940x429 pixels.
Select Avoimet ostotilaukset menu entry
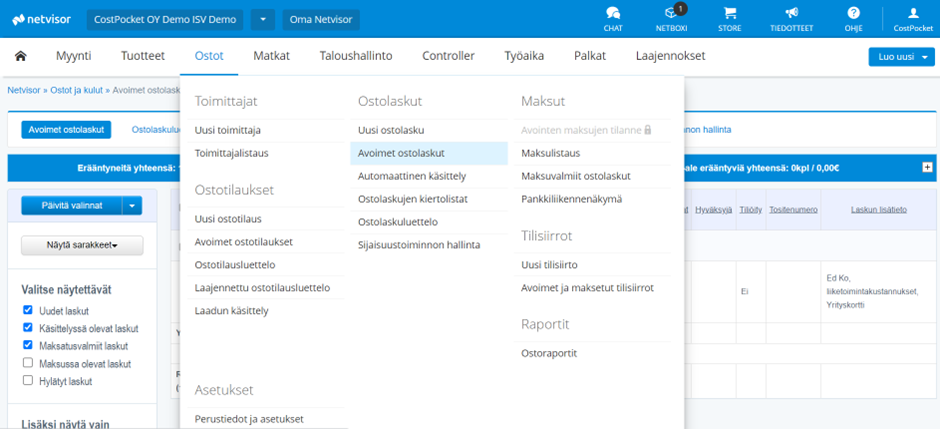[243, 242]
